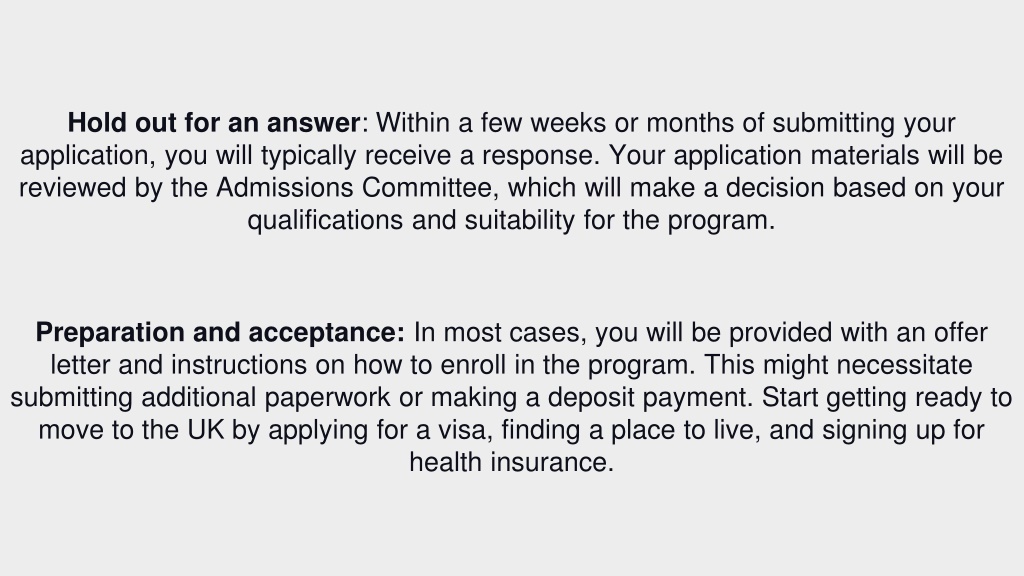
Task: Click the phrase 'In most cases'
Action: [x=502, y=332]
